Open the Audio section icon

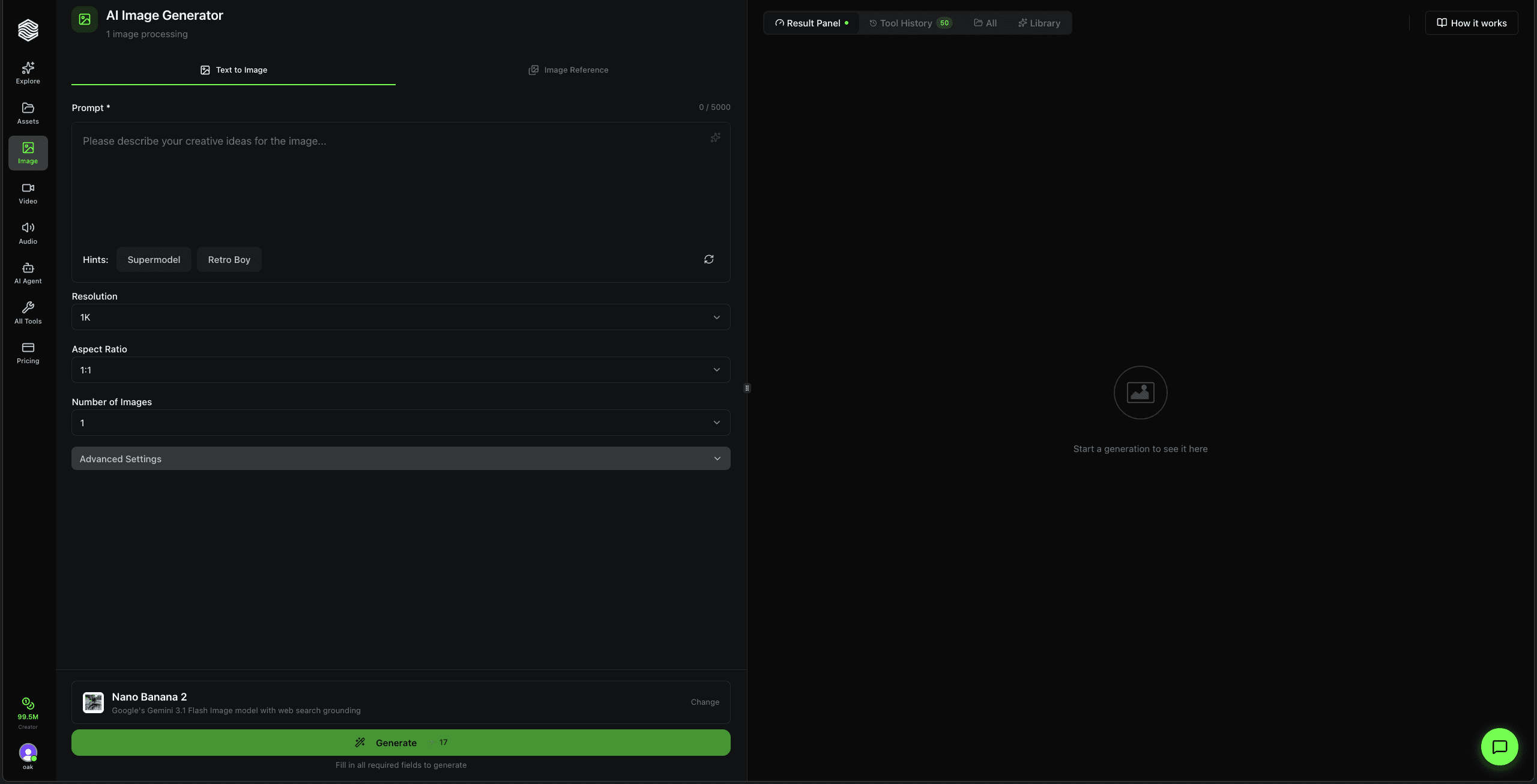tap(28, 233)
